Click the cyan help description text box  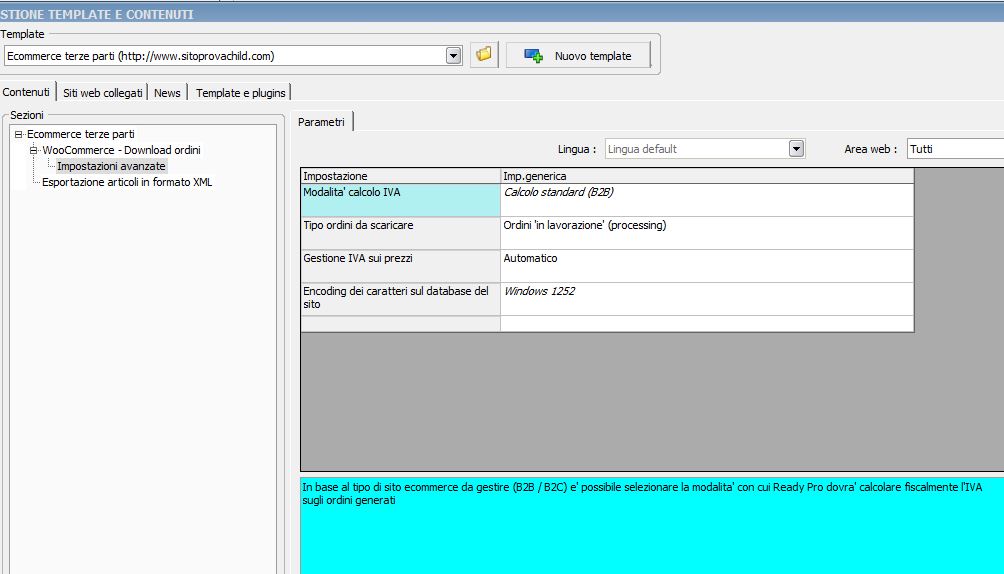coord(652,525)
